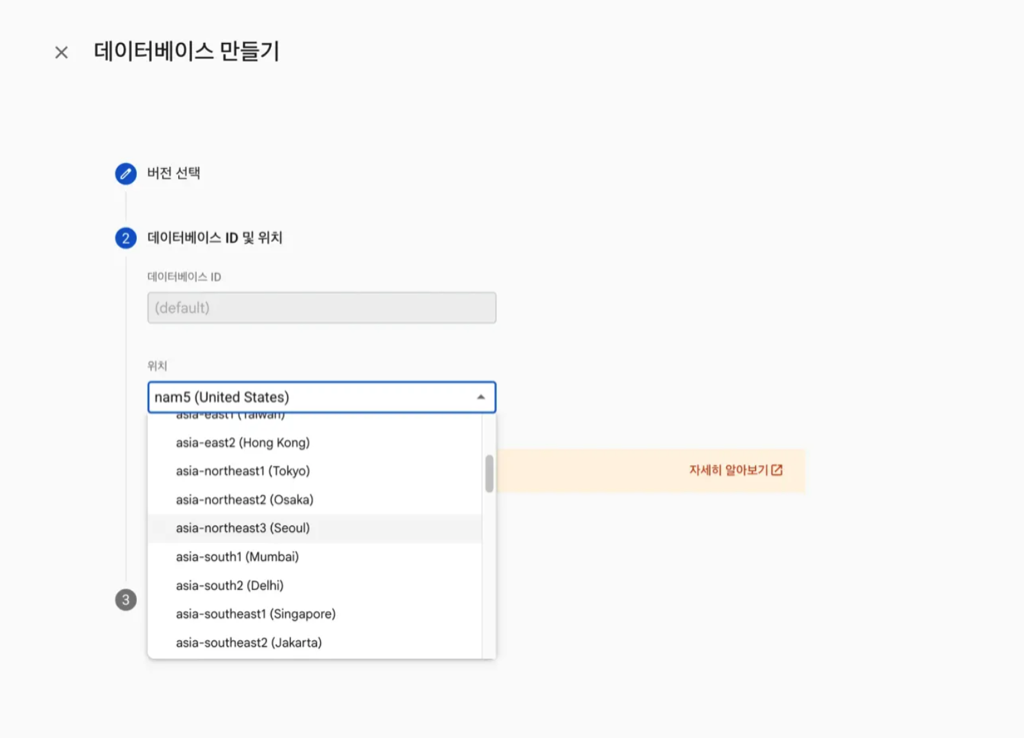Screen dimensions: 1024x738
Task: Click the dropdown caret in the 위치 field
Action: pyautogui.click(x=479, y=397)
